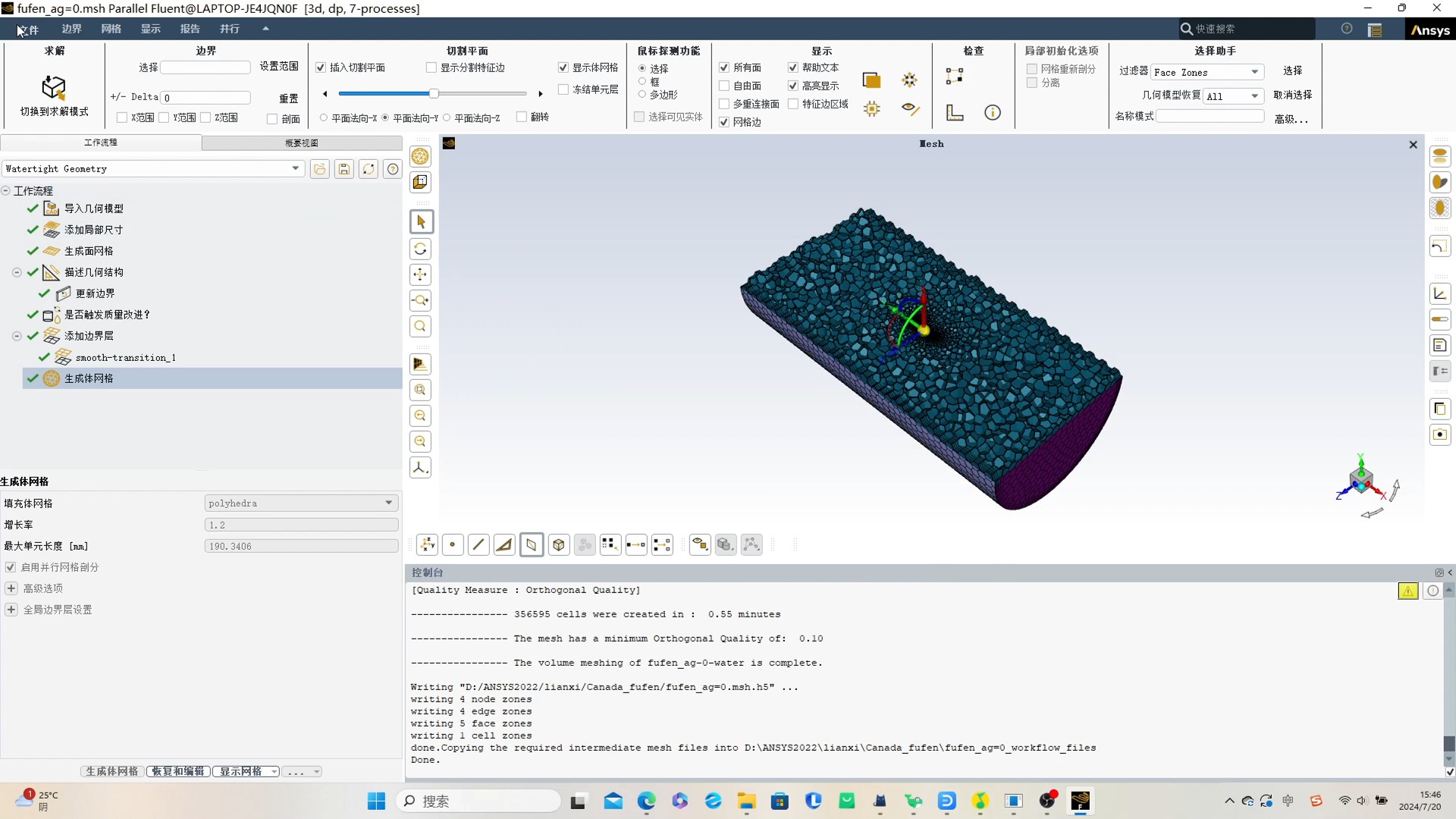Select the edge selection filter icon
The width and height of the screenshot is (1456, 819).
click(x=479, y=544)
